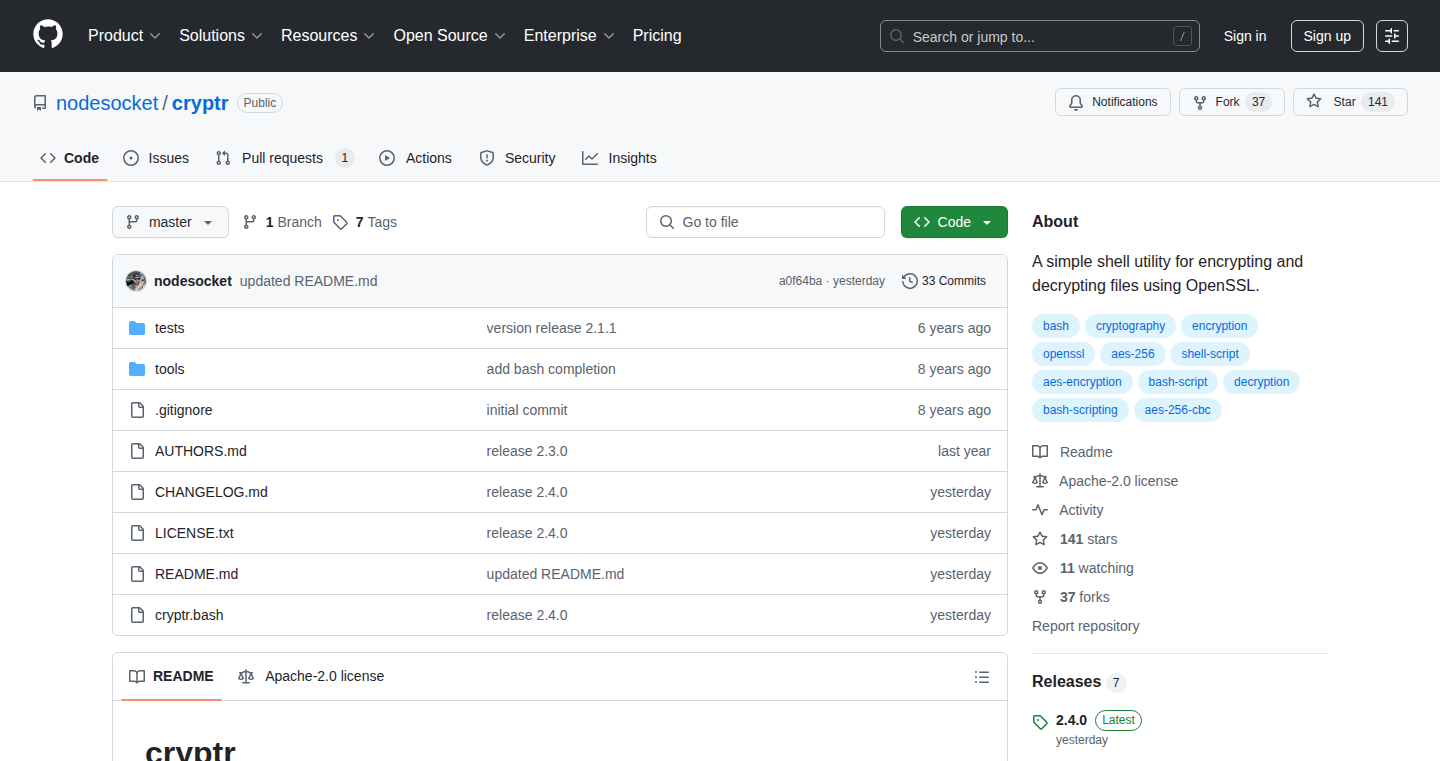The height and width of the screenshot is (761, 1440).
Task: Switch to the Pull requests tab
Action: (285, 158)
